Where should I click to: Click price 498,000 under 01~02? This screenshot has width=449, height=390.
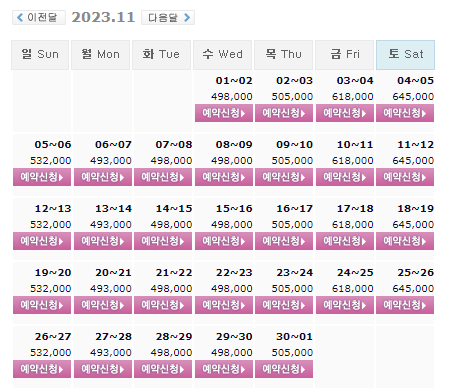coord(232,97)
